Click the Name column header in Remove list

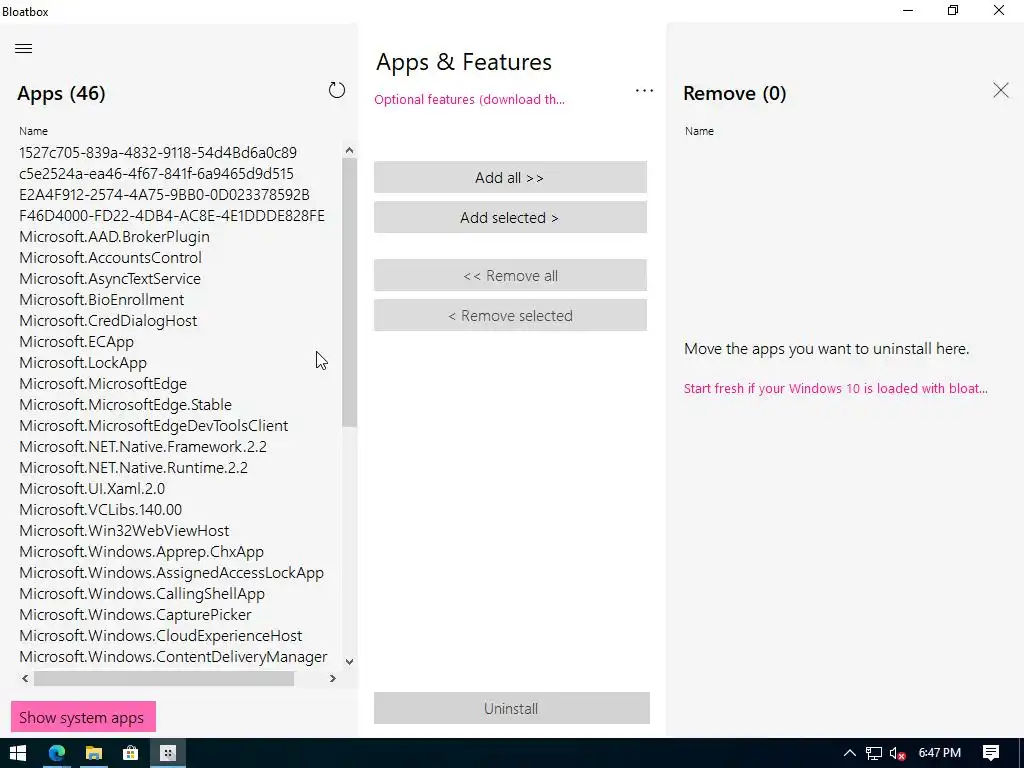pos(699,131)
